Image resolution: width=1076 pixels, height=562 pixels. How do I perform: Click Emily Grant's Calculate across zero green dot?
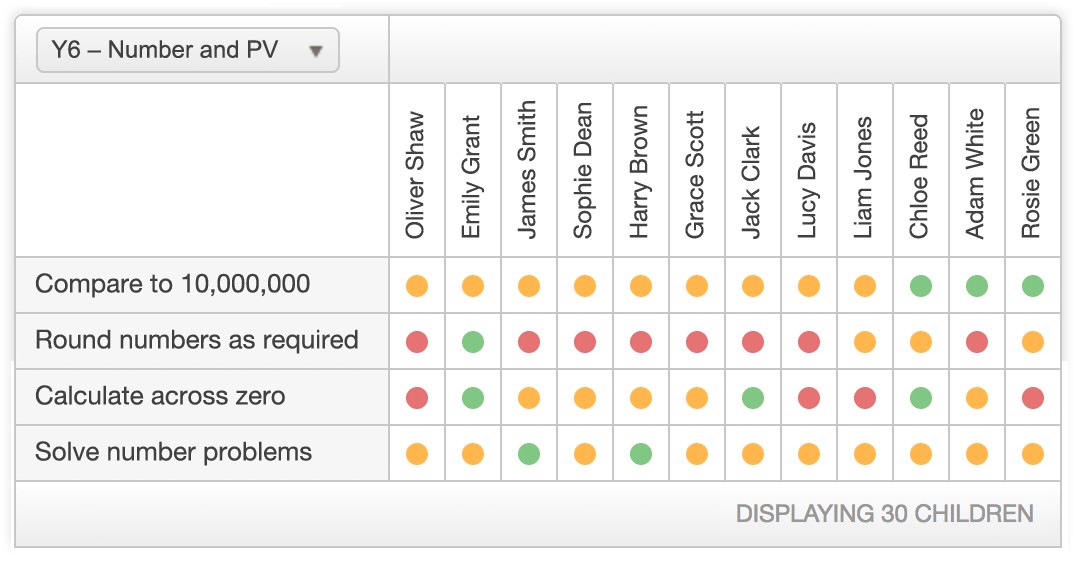pyautogui.click(x=473, y=397)
